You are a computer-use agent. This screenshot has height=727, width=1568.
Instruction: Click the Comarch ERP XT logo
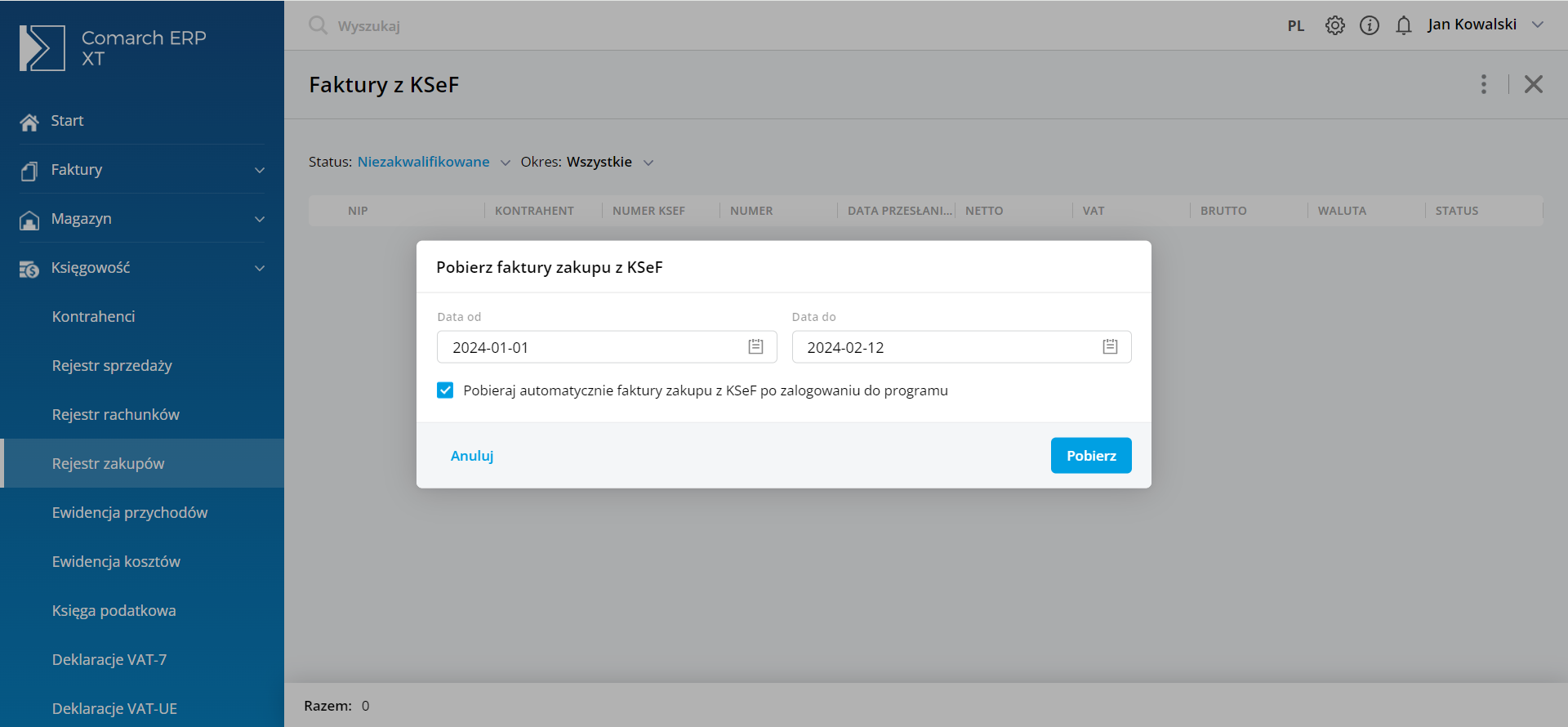tap(42, 48)
